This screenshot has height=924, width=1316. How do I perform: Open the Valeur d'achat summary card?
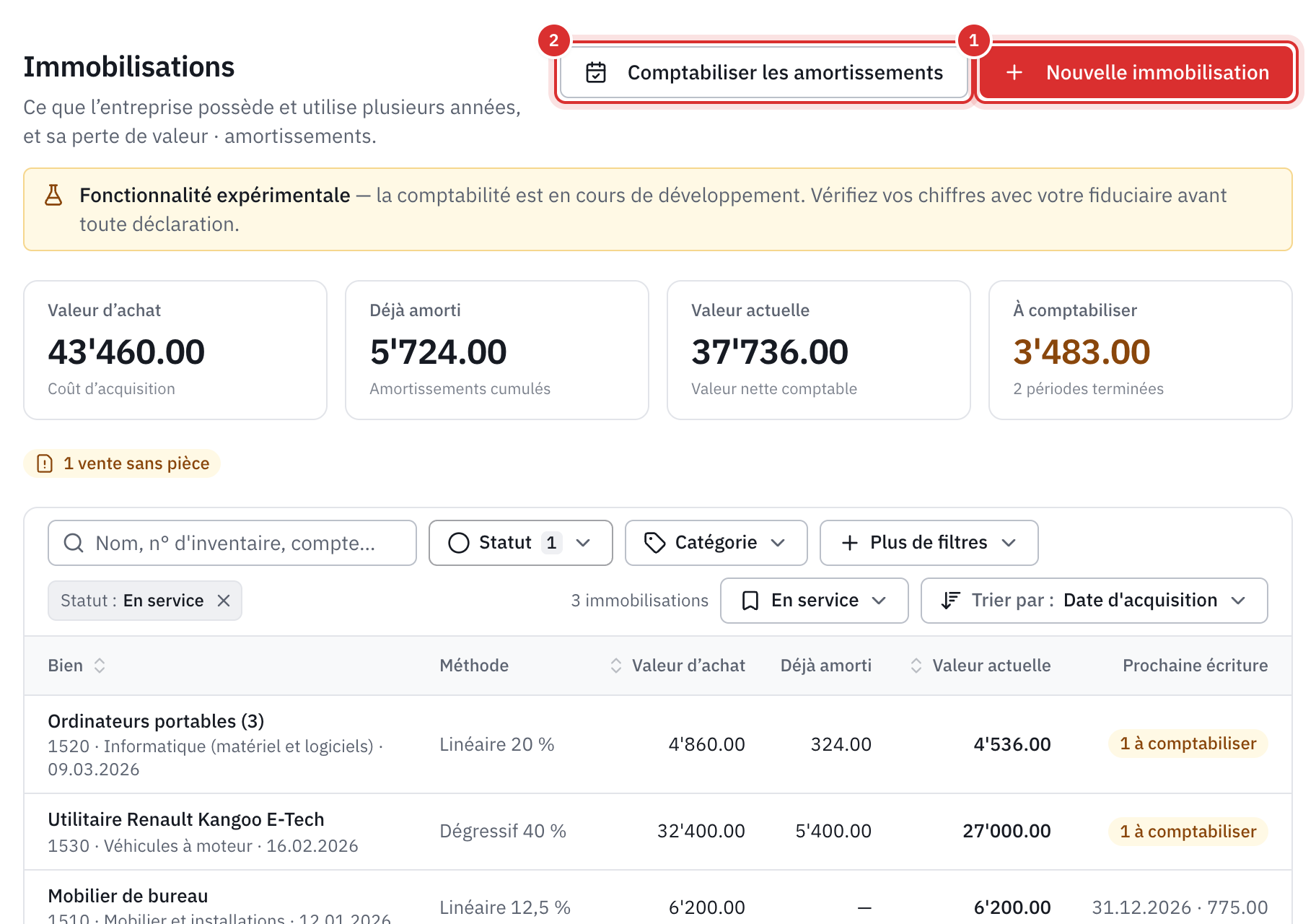pyautogui.click(x=175, y=350)
